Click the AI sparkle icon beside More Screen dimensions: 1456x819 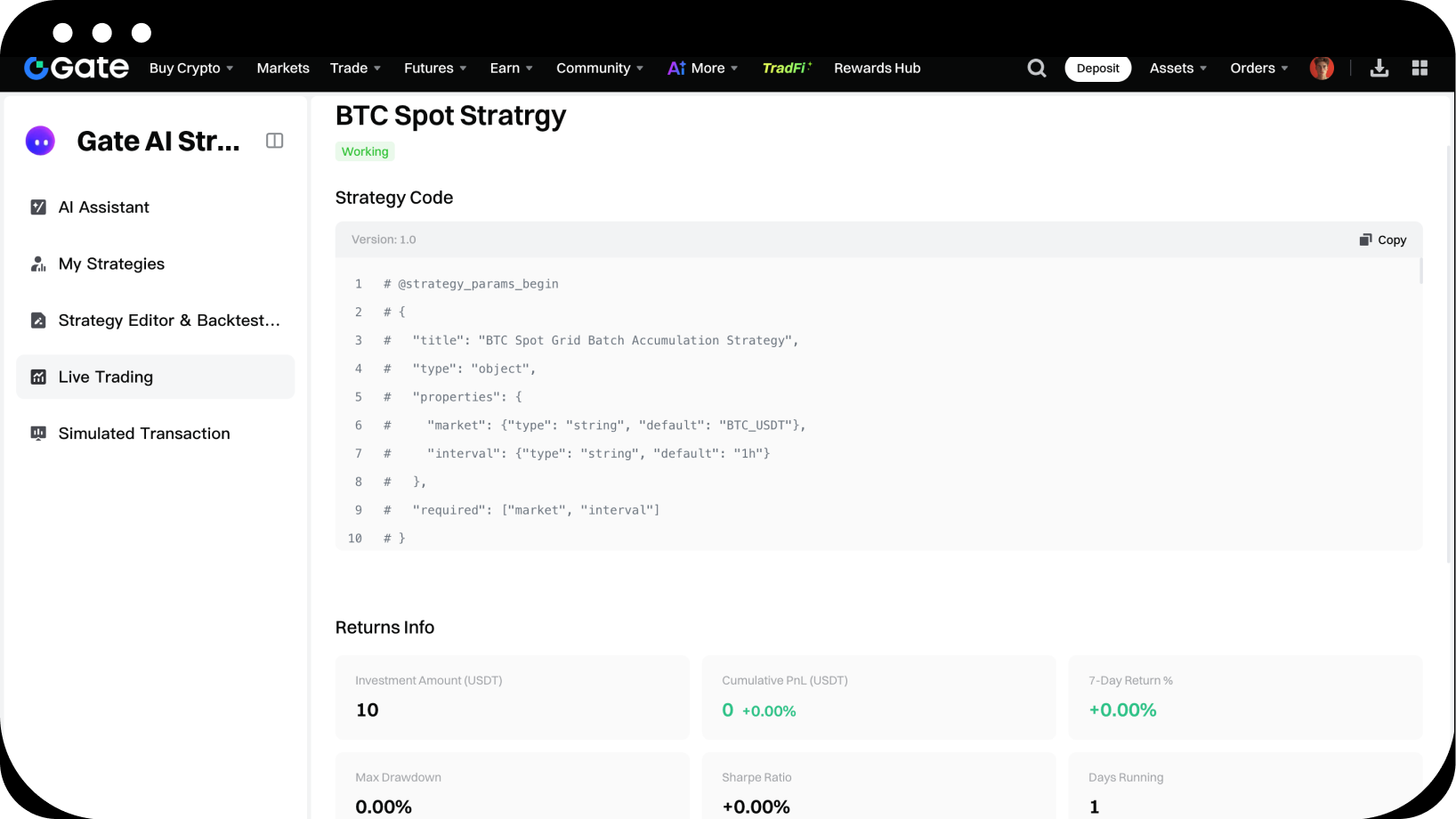[676, 69]
